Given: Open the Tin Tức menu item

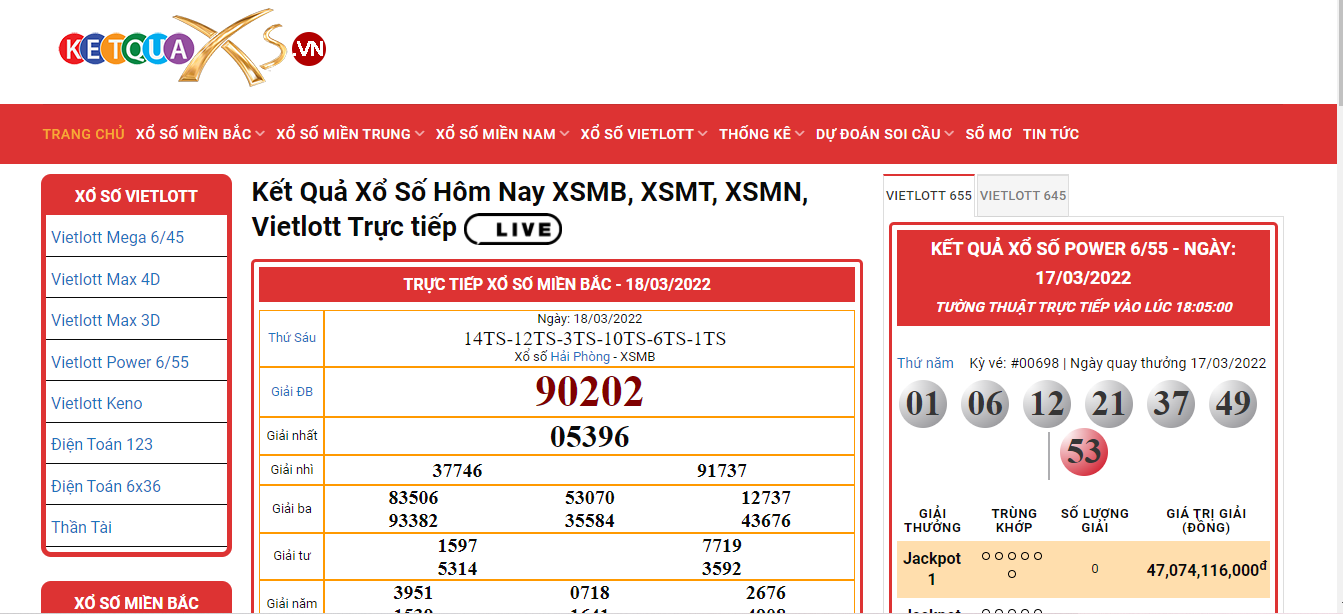Looking at the screenshot, I should 1051,134.
